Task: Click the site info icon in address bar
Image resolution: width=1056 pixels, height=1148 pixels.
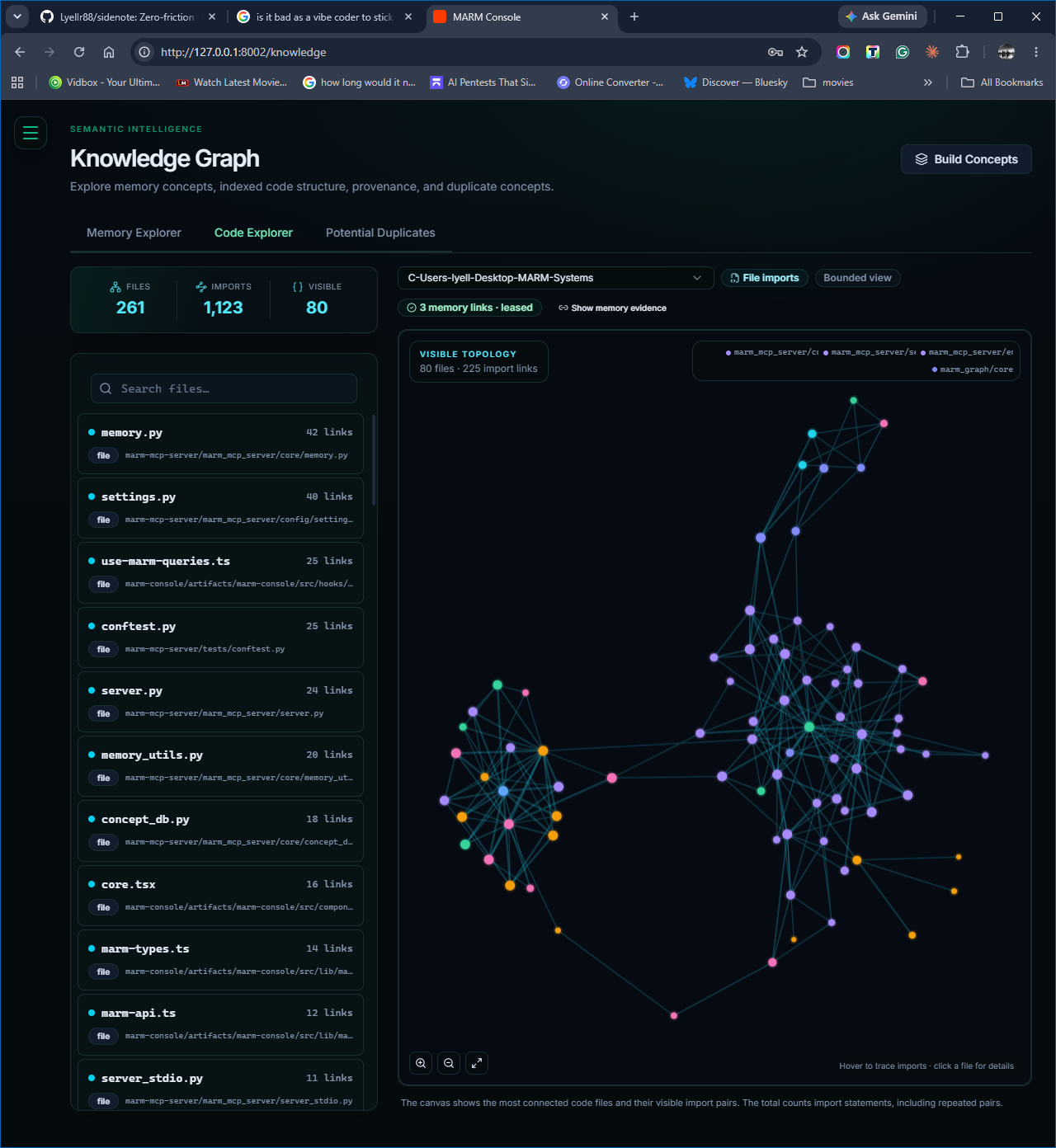Action: coord(144,52)
